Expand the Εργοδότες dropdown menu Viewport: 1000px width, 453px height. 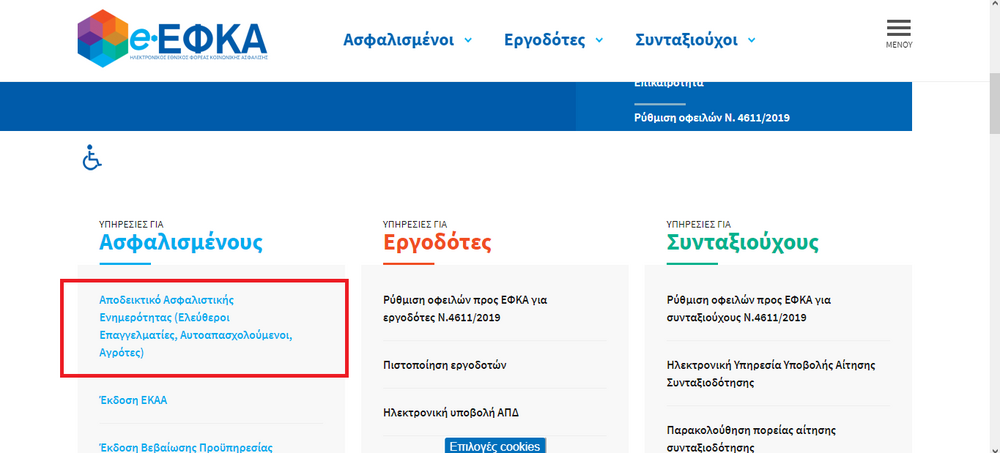[553, 40]
